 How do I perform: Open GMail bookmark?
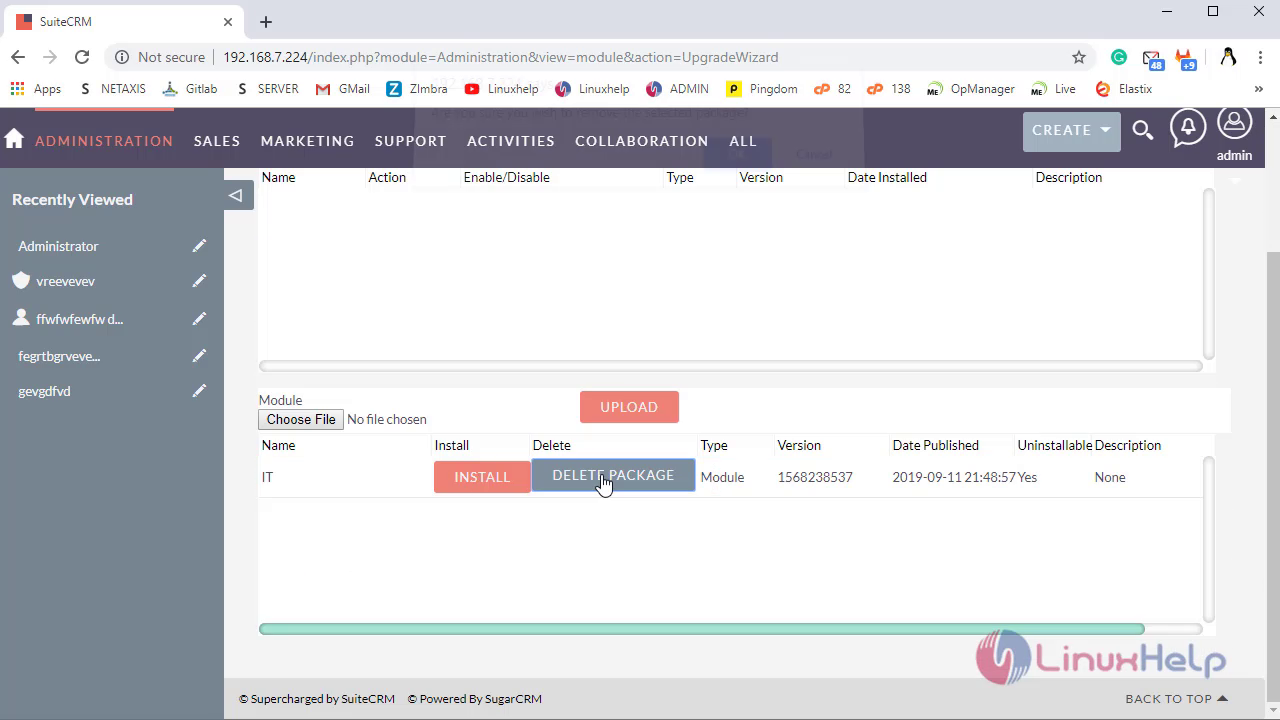click(342, 89)
